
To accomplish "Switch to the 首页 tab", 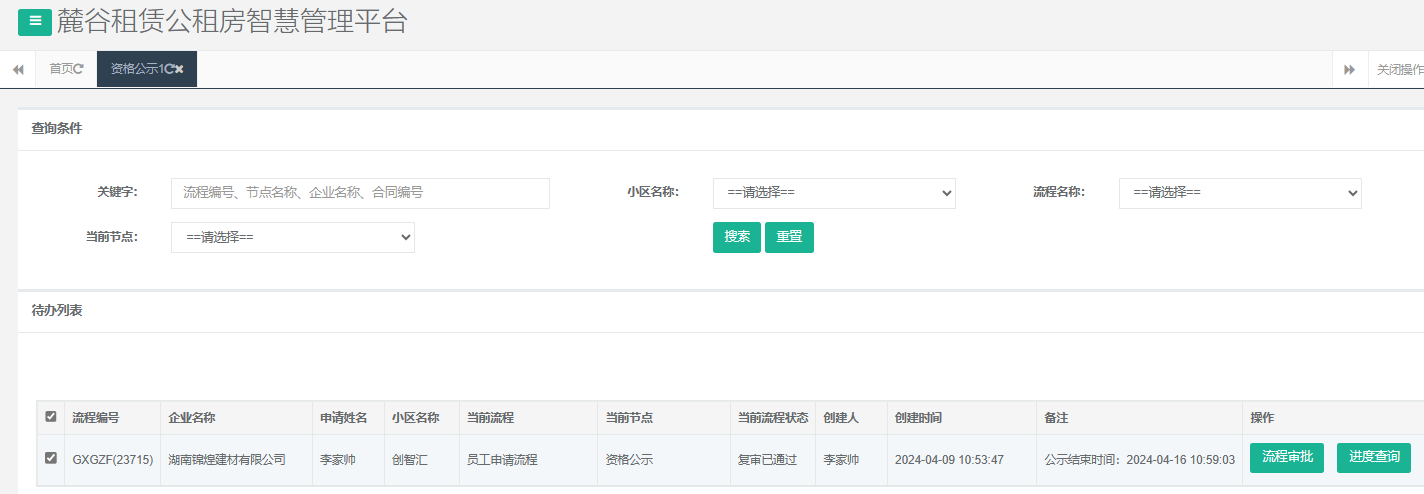I will pyautogui.click(x=61, y=69).
